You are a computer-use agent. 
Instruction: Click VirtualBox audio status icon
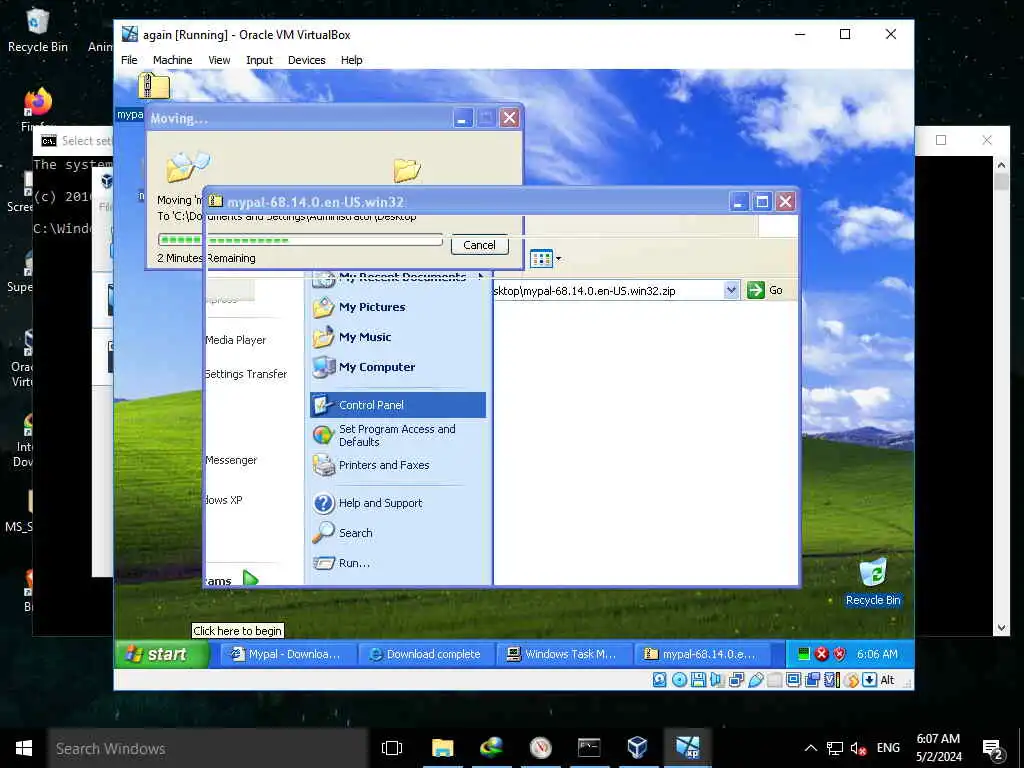(717, 680)
